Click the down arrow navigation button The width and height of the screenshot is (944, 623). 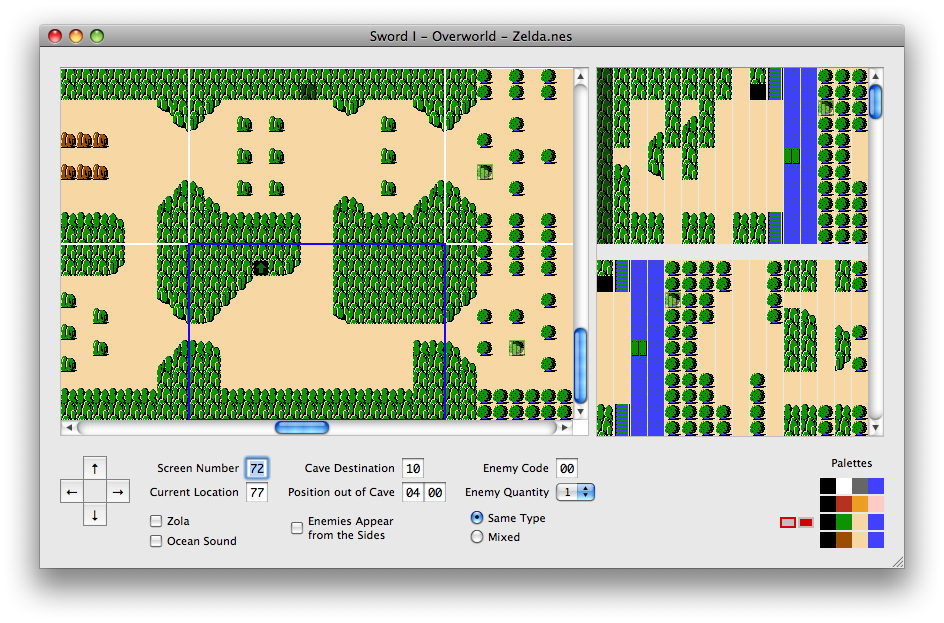point(95,515)
